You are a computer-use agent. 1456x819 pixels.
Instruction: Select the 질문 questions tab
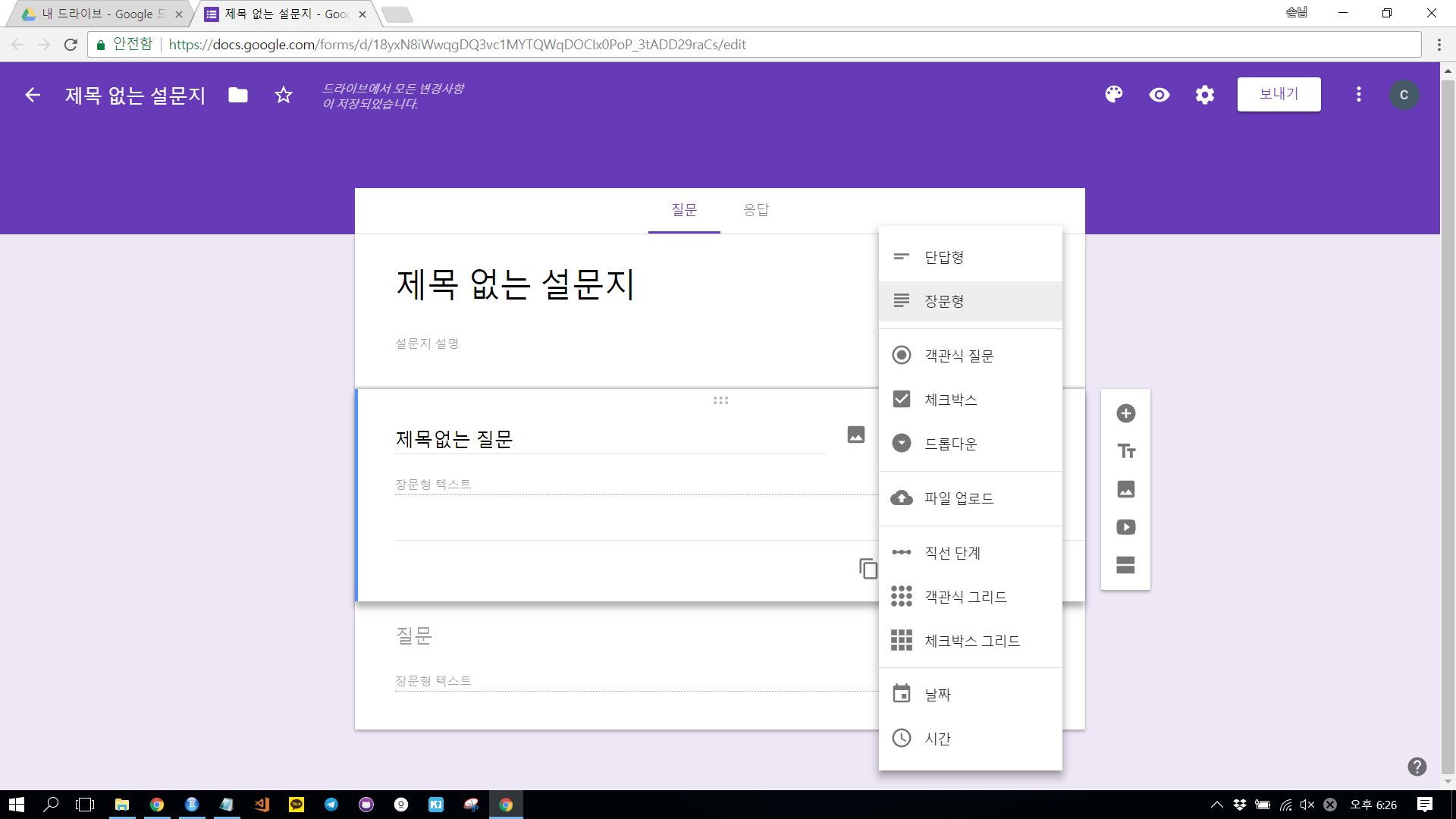(683, 210)
